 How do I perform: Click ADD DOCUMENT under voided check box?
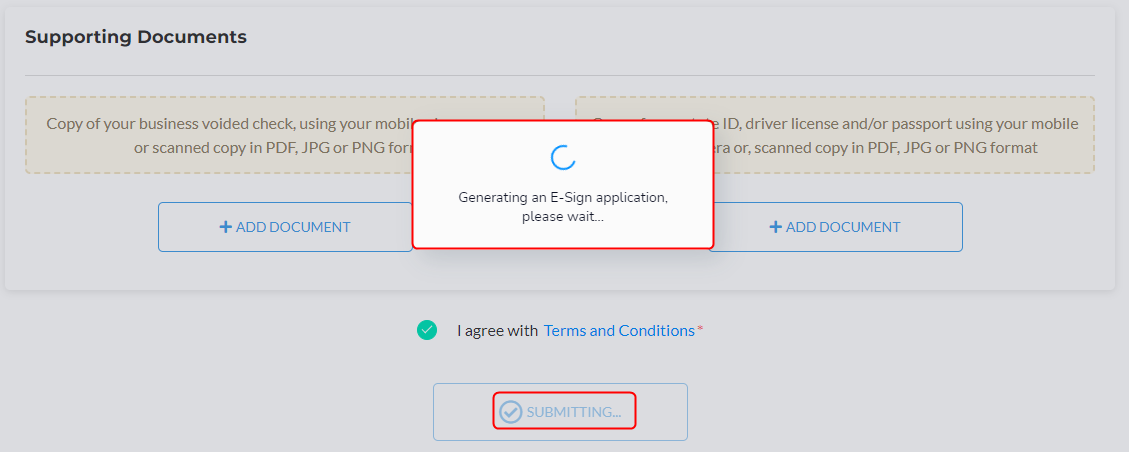click(x=285, y=227)
